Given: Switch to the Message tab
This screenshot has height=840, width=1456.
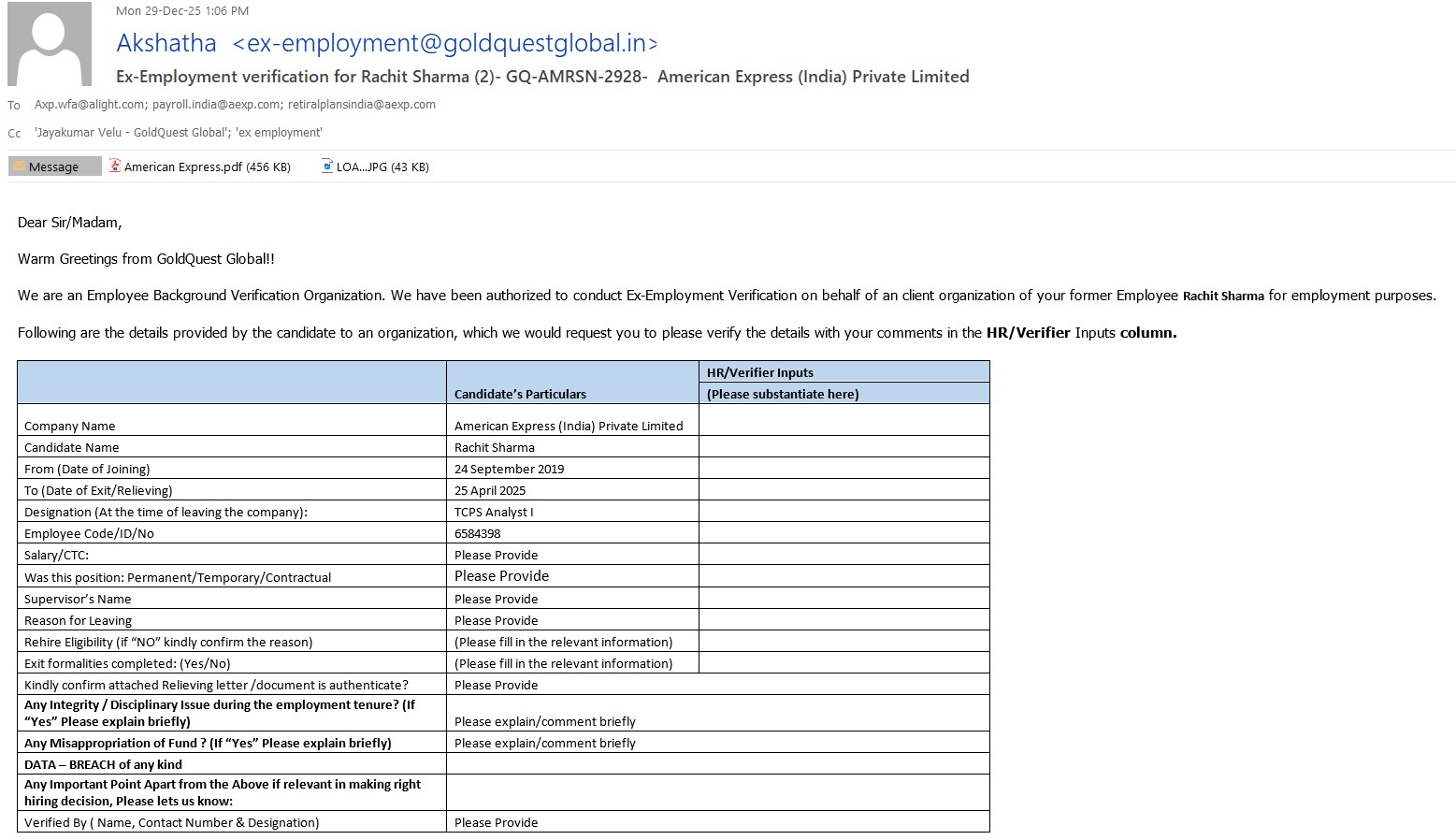Looking at the screenshot, I should click(53, 167).
